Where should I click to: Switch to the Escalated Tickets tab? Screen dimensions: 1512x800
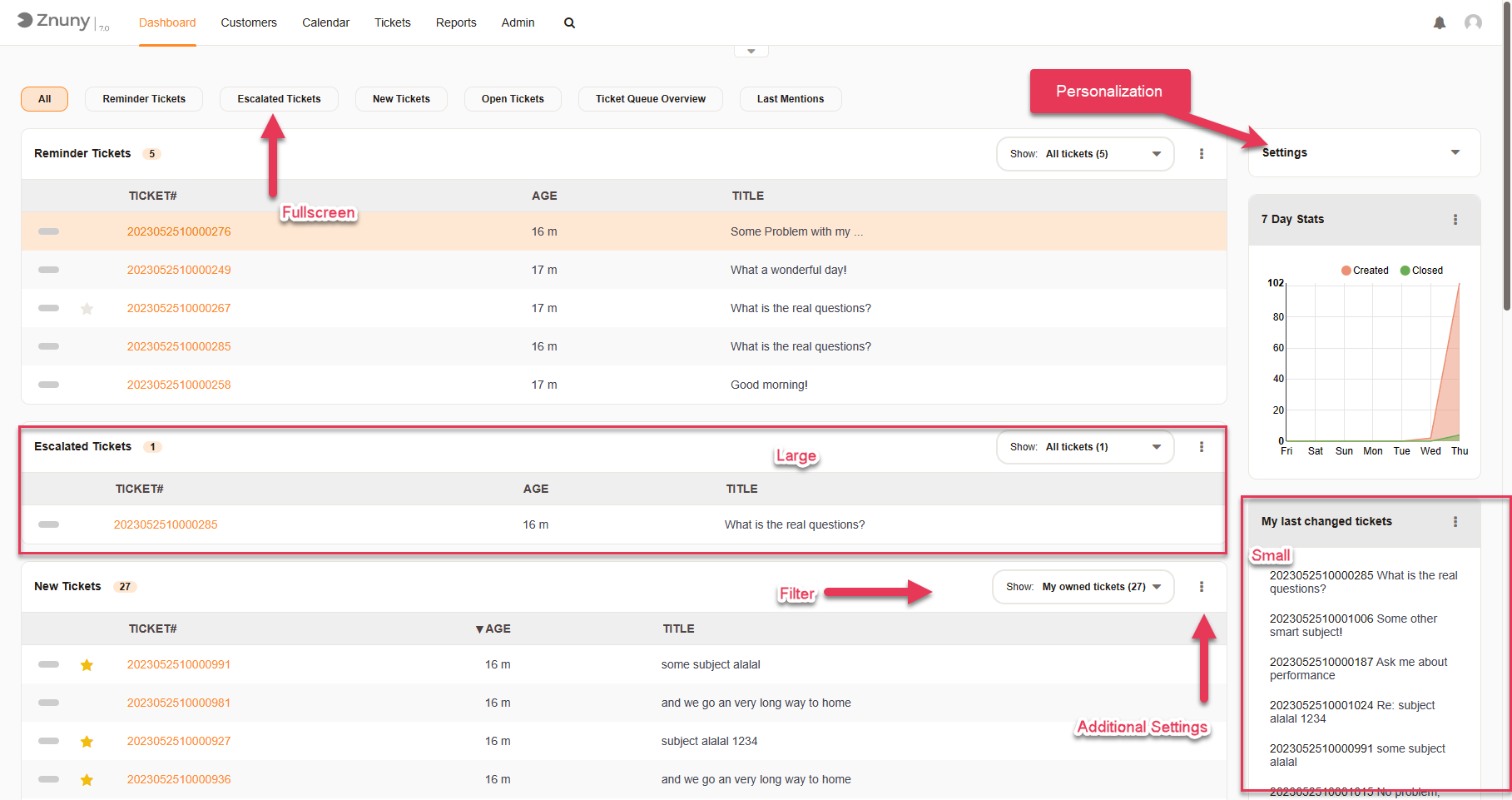coord(279,99)
